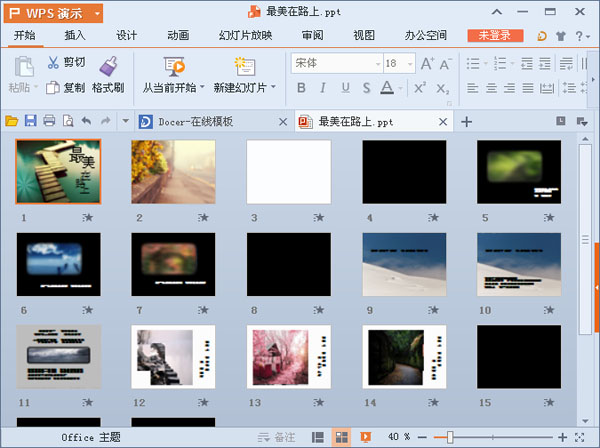The height and width of the screenshot is (448, 600).
Task: Click the Undo arrow icon
Action: (x=86, y=121)
